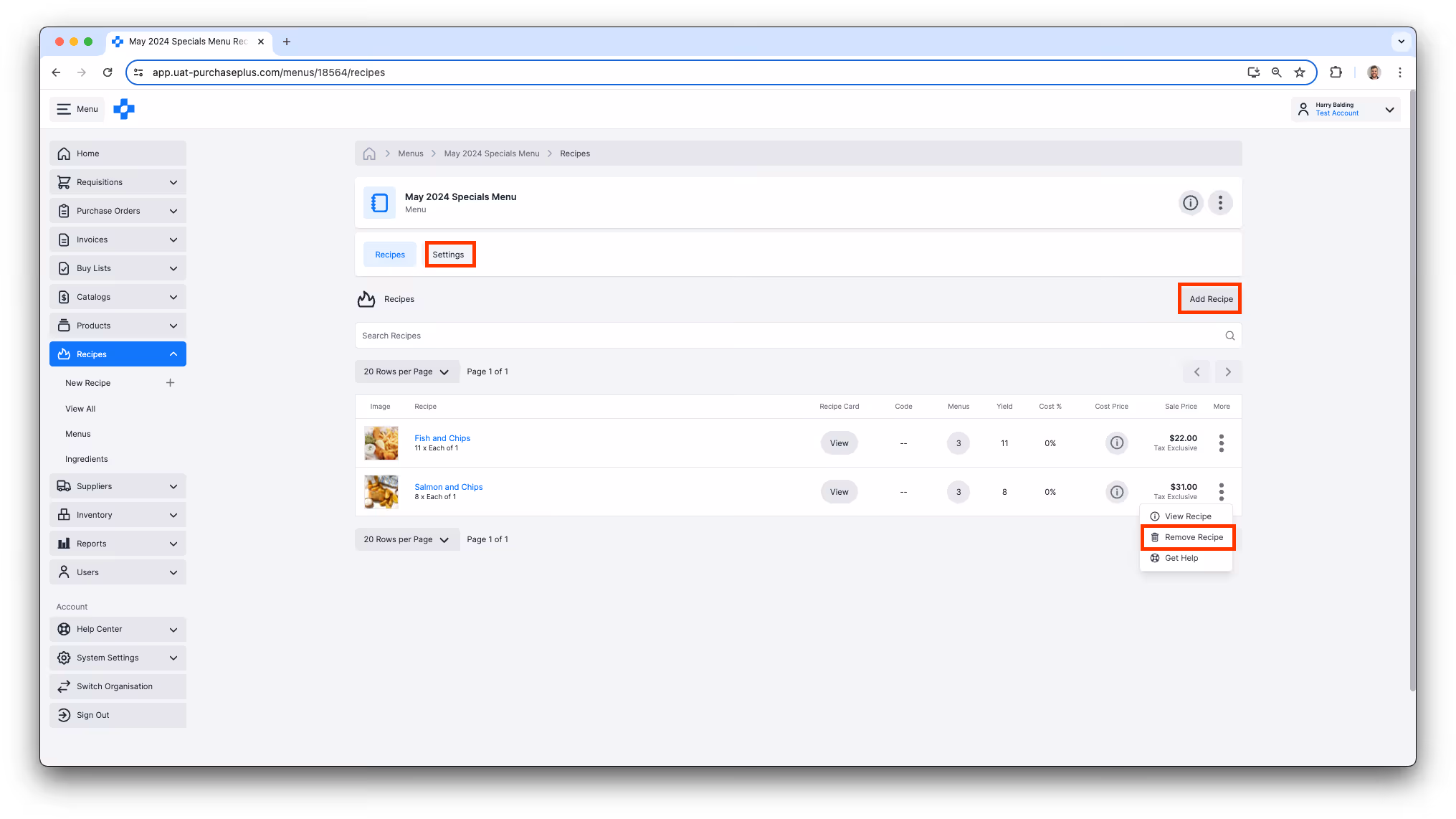The width and height of the screenshot is (1456, 819).
Task: Click the Add Recipe button
Action: point(1210,299)
